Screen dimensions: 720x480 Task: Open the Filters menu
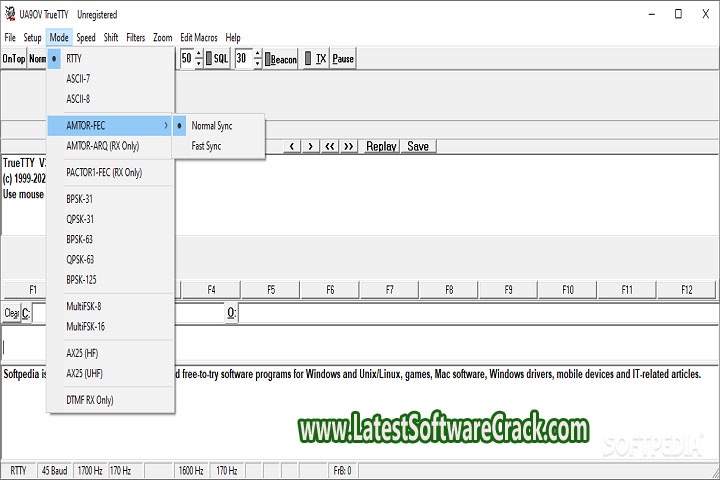[x=135, y=37]
